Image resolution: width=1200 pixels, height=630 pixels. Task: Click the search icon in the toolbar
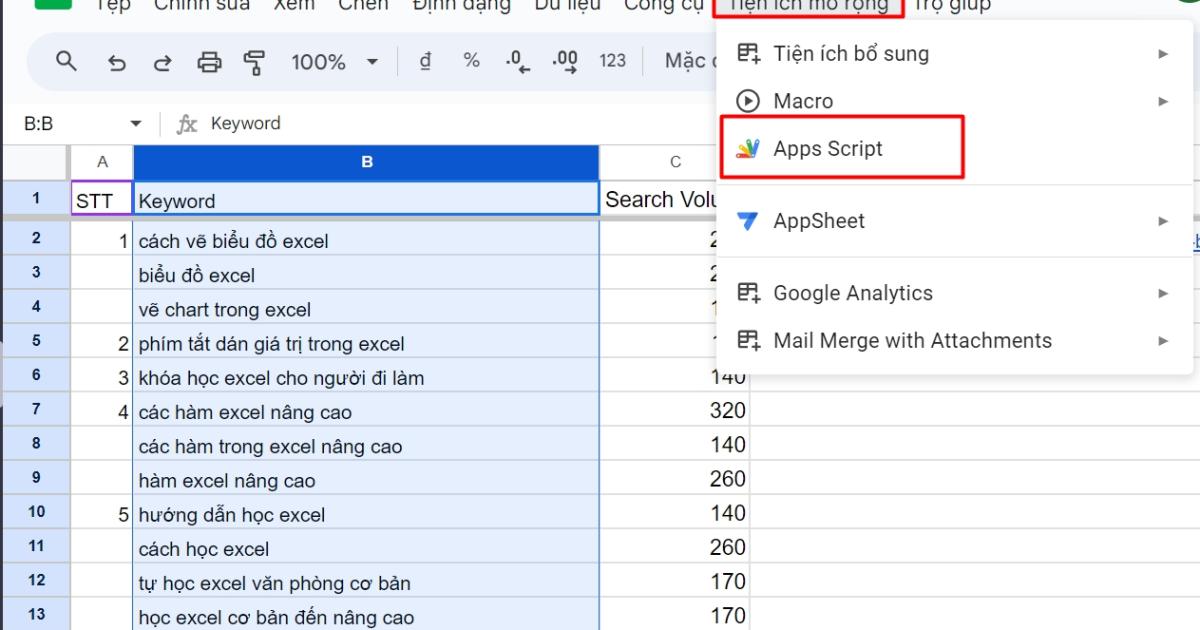66,60
